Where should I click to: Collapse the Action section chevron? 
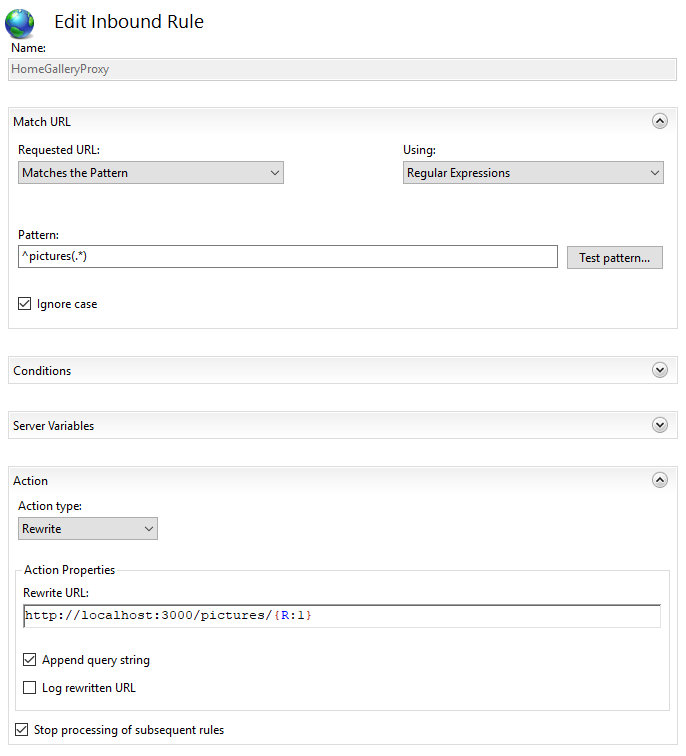pyautogui.click(x=659, y=480)
